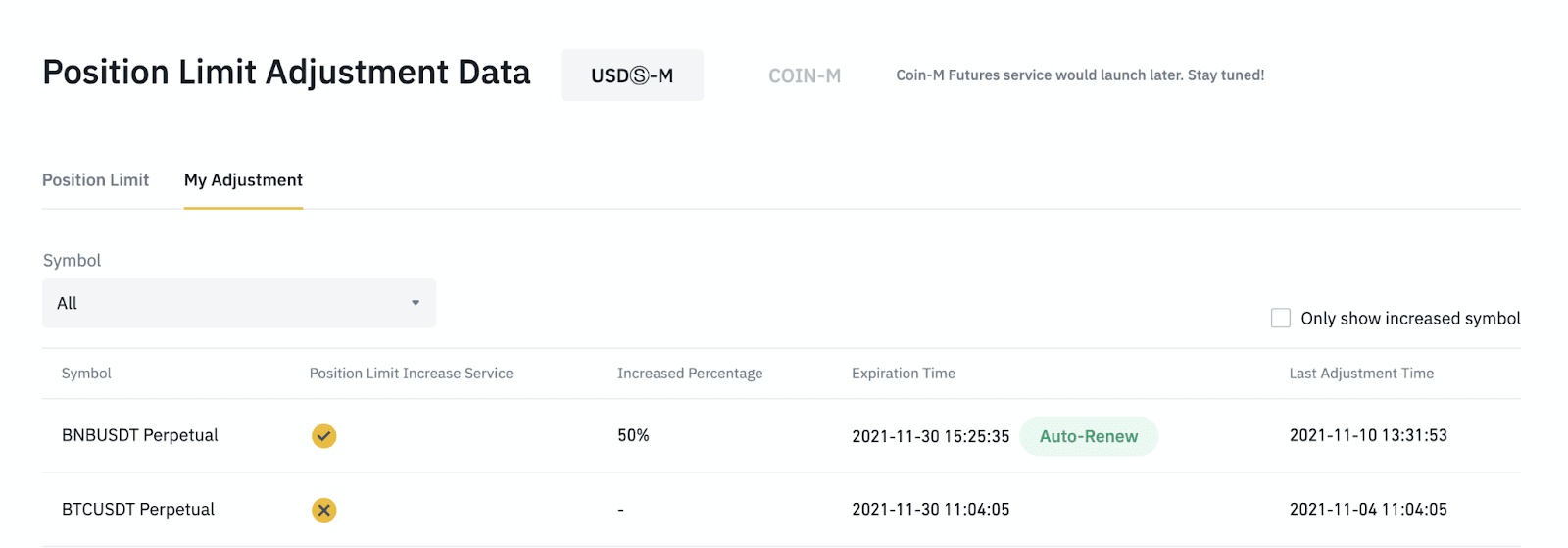The width and height of the screenshot is (1568, 548).
Task: Click the Increased Percentage column header
Action: (x=690, y=374)
